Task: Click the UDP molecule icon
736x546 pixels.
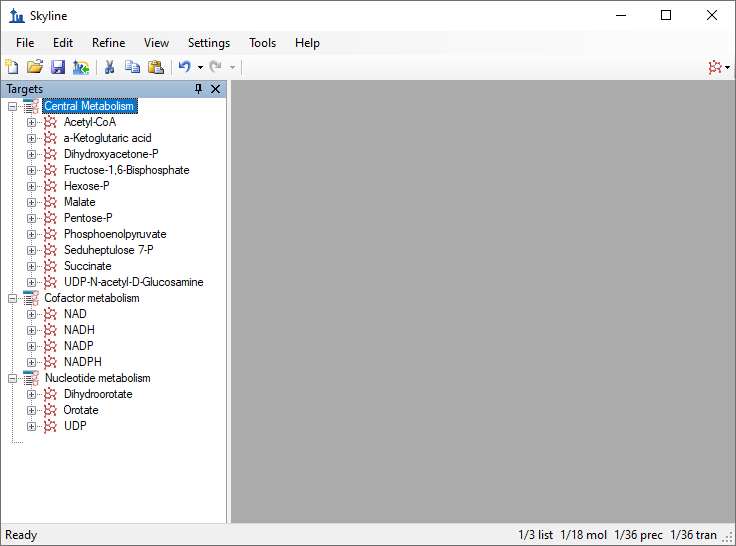Action: [x=50, y=426]
